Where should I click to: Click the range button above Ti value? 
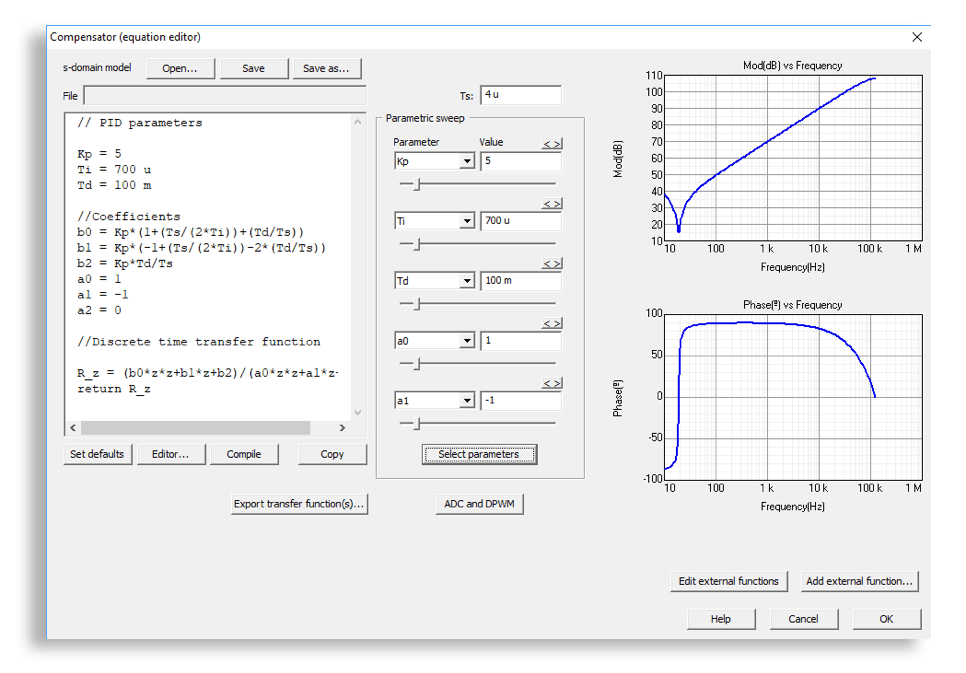(x=551, y=204)
